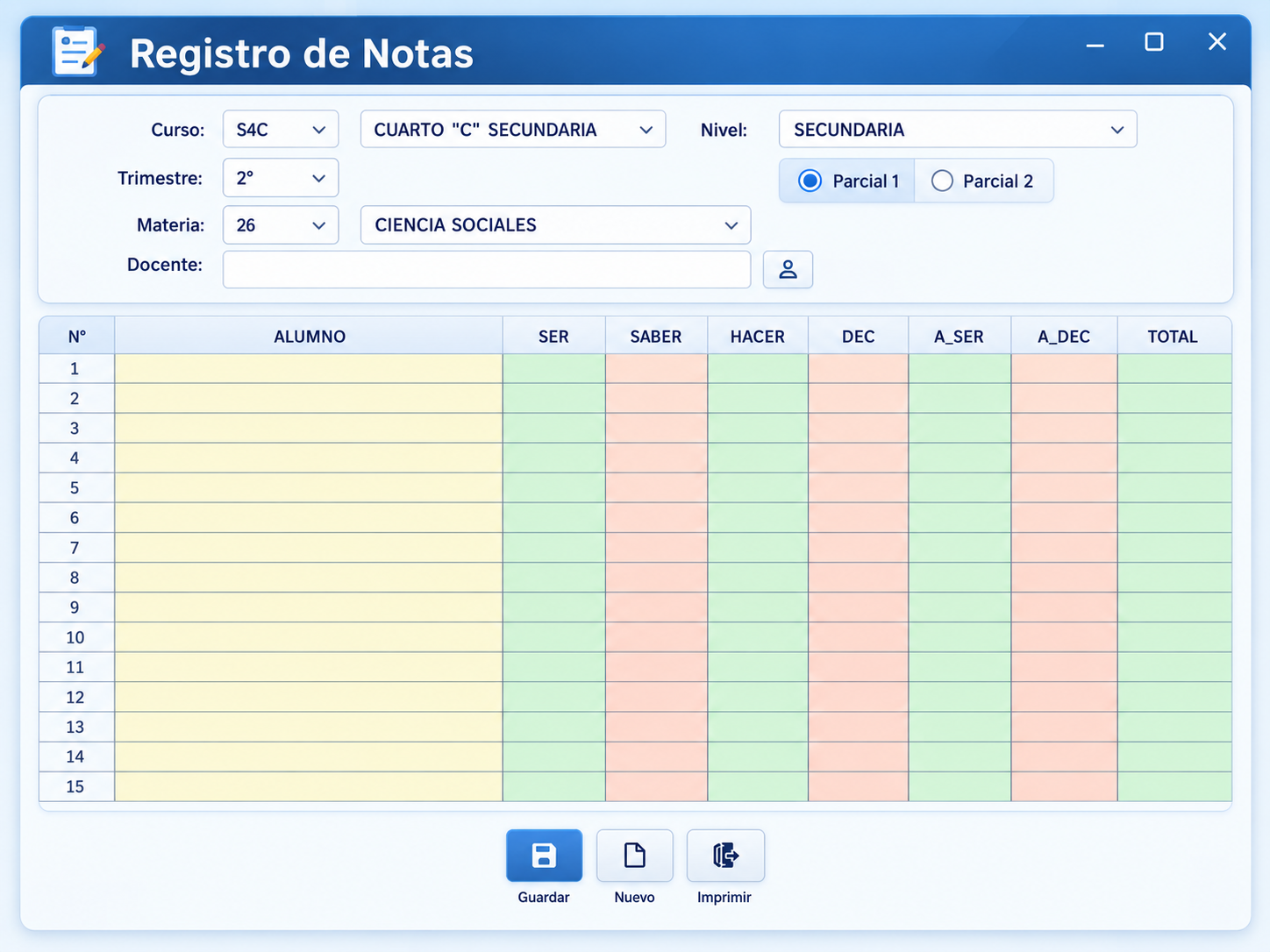The image size is (1270, 952).
Task: Select row number 8 header
Action: [77, 578]
